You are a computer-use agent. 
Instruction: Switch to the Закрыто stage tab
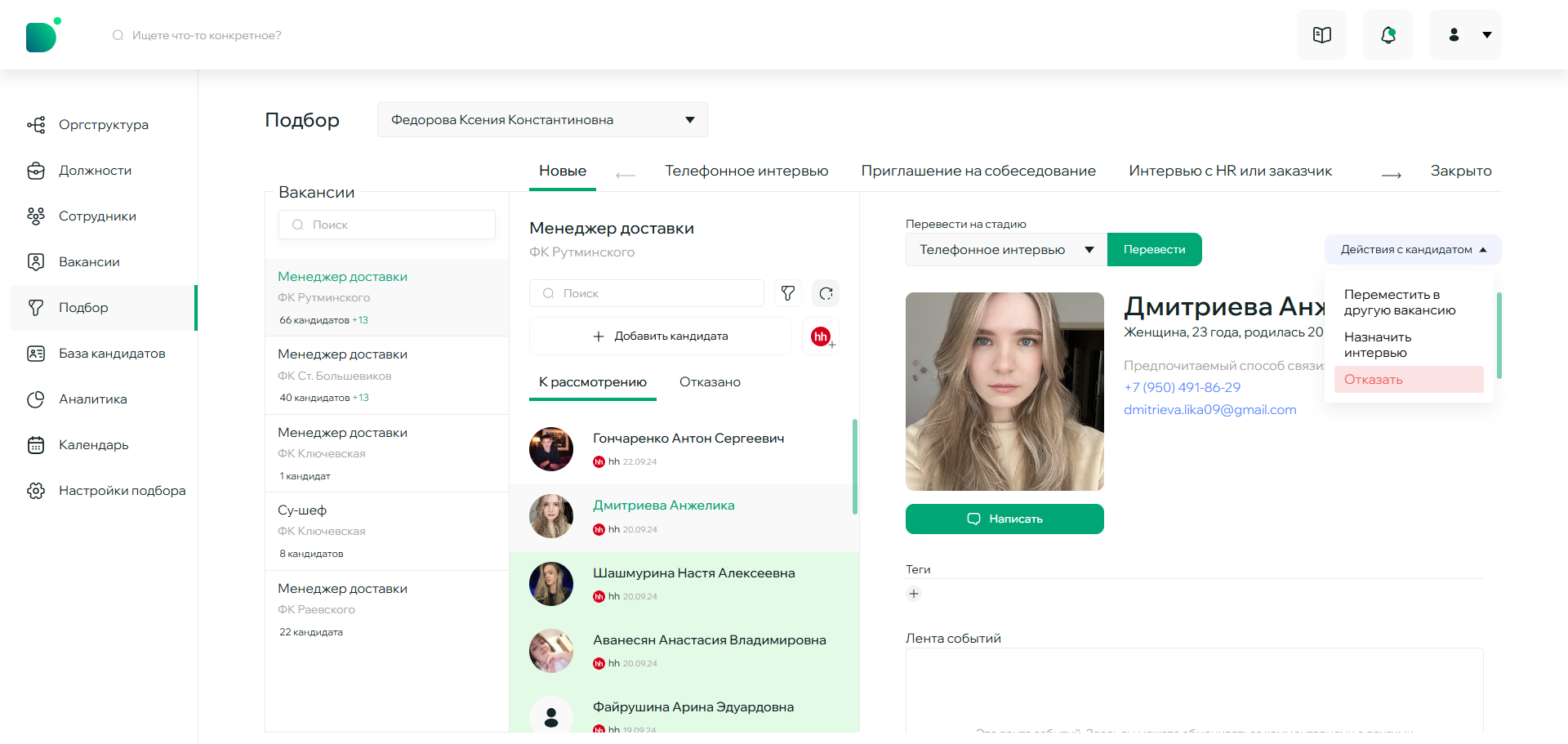coord(1461,171)
